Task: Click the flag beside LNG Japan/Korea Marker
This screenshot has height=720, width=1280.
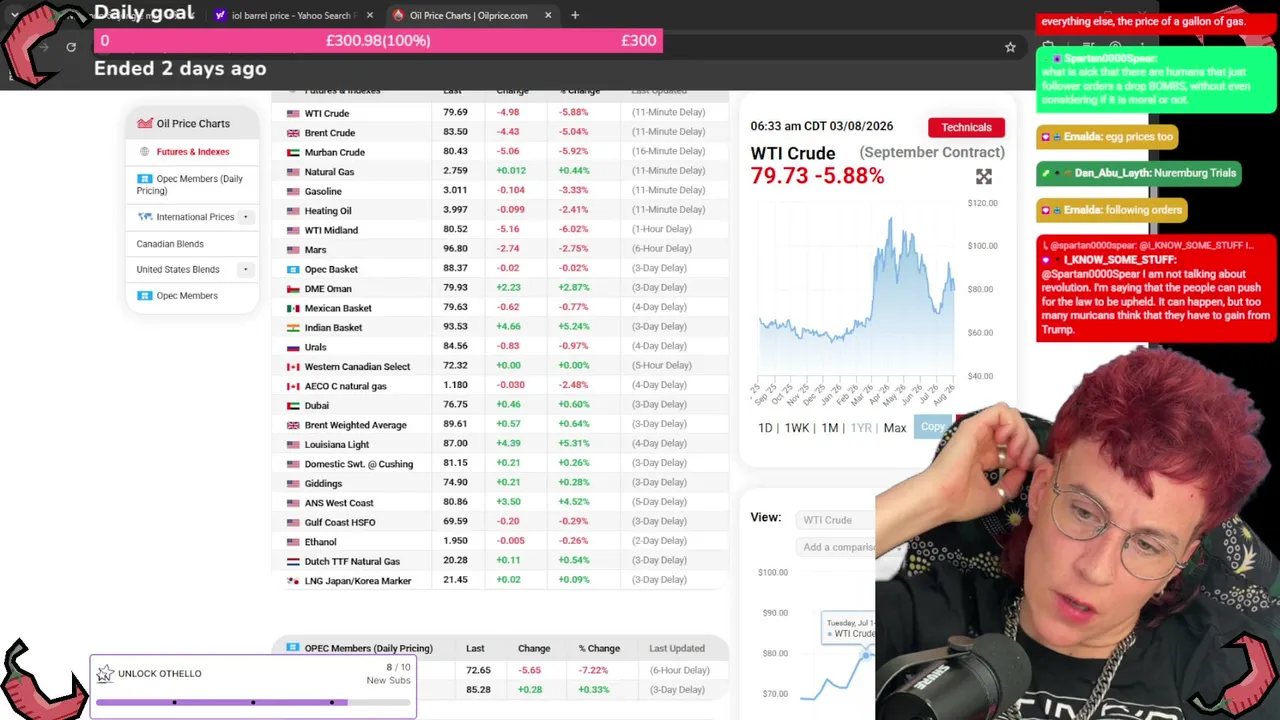Action: 293,581
